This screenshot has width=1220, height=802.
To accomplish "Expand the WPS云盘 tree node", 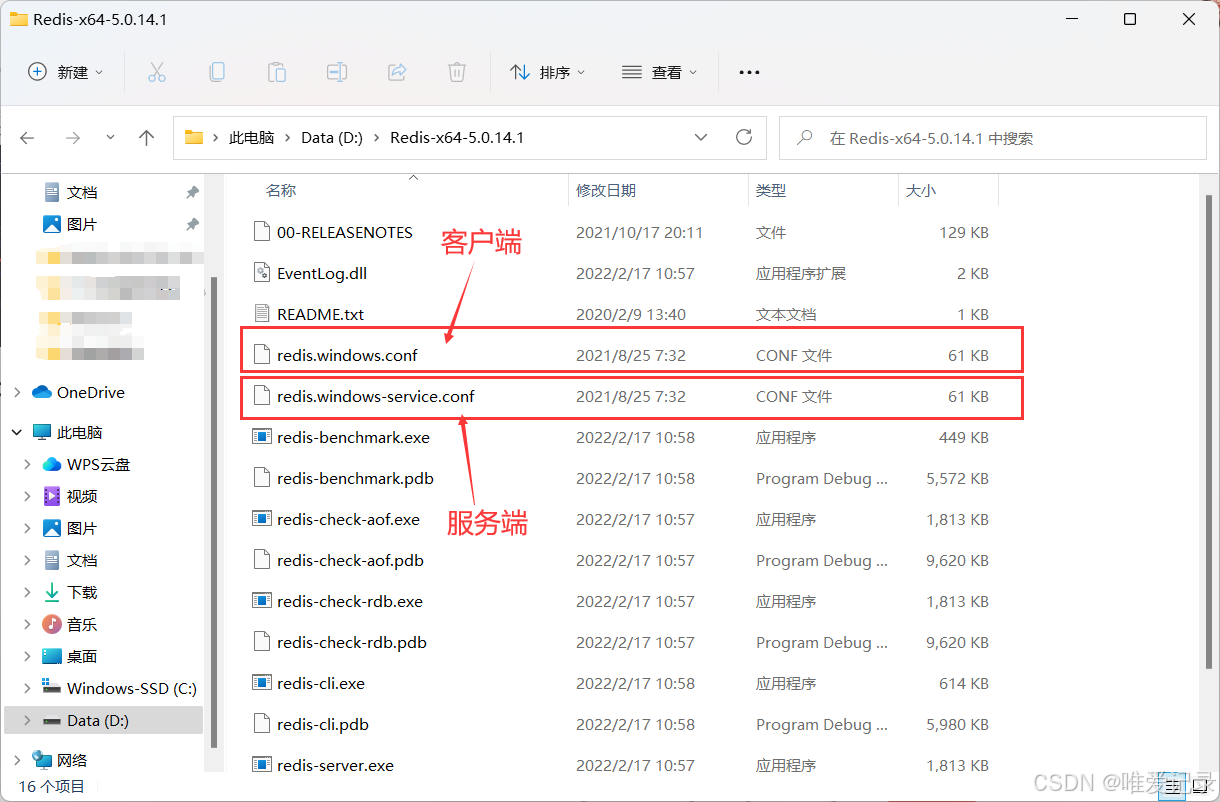I will 27,464.
